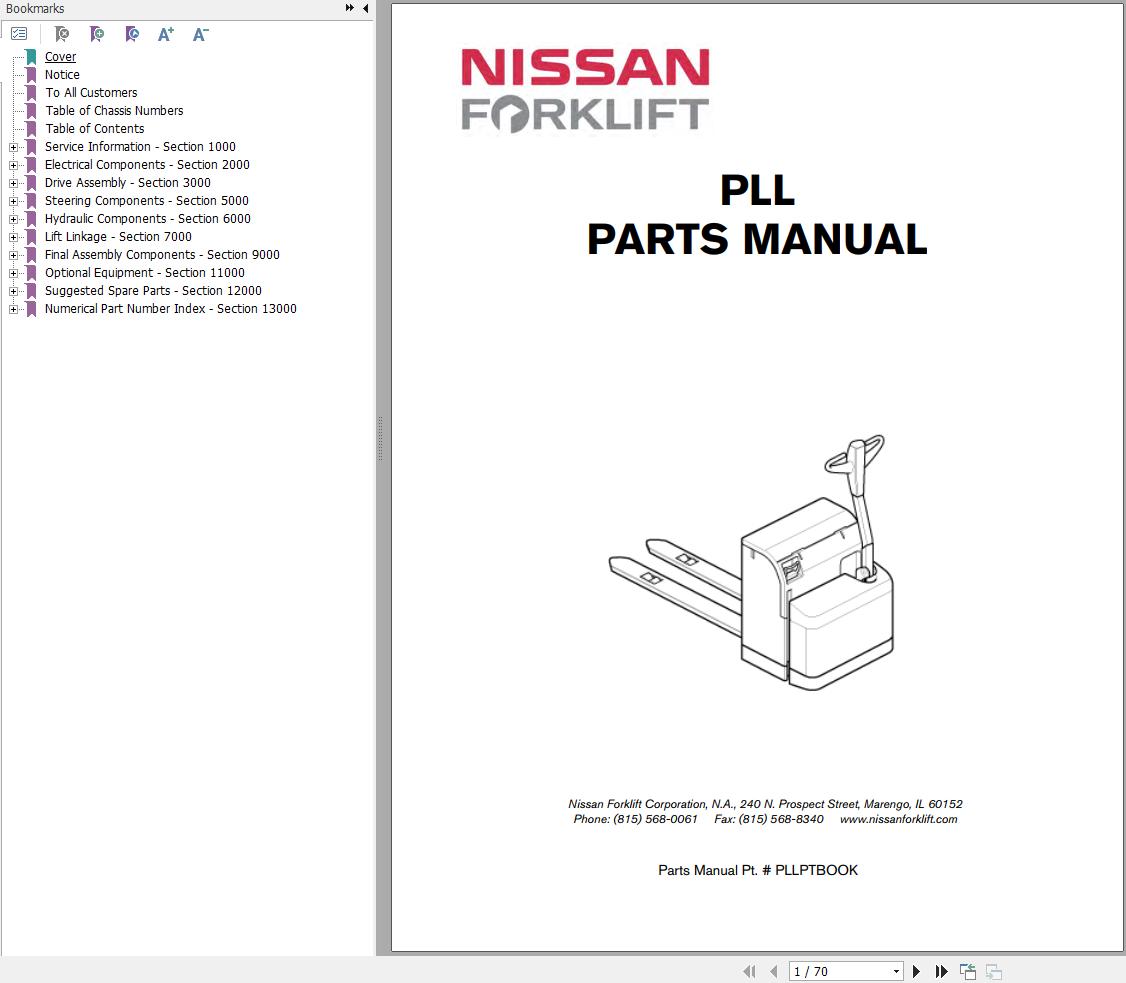Click the next view icon in status bar
This screenshot has width=1126, height=983.
tap(994, 972)
